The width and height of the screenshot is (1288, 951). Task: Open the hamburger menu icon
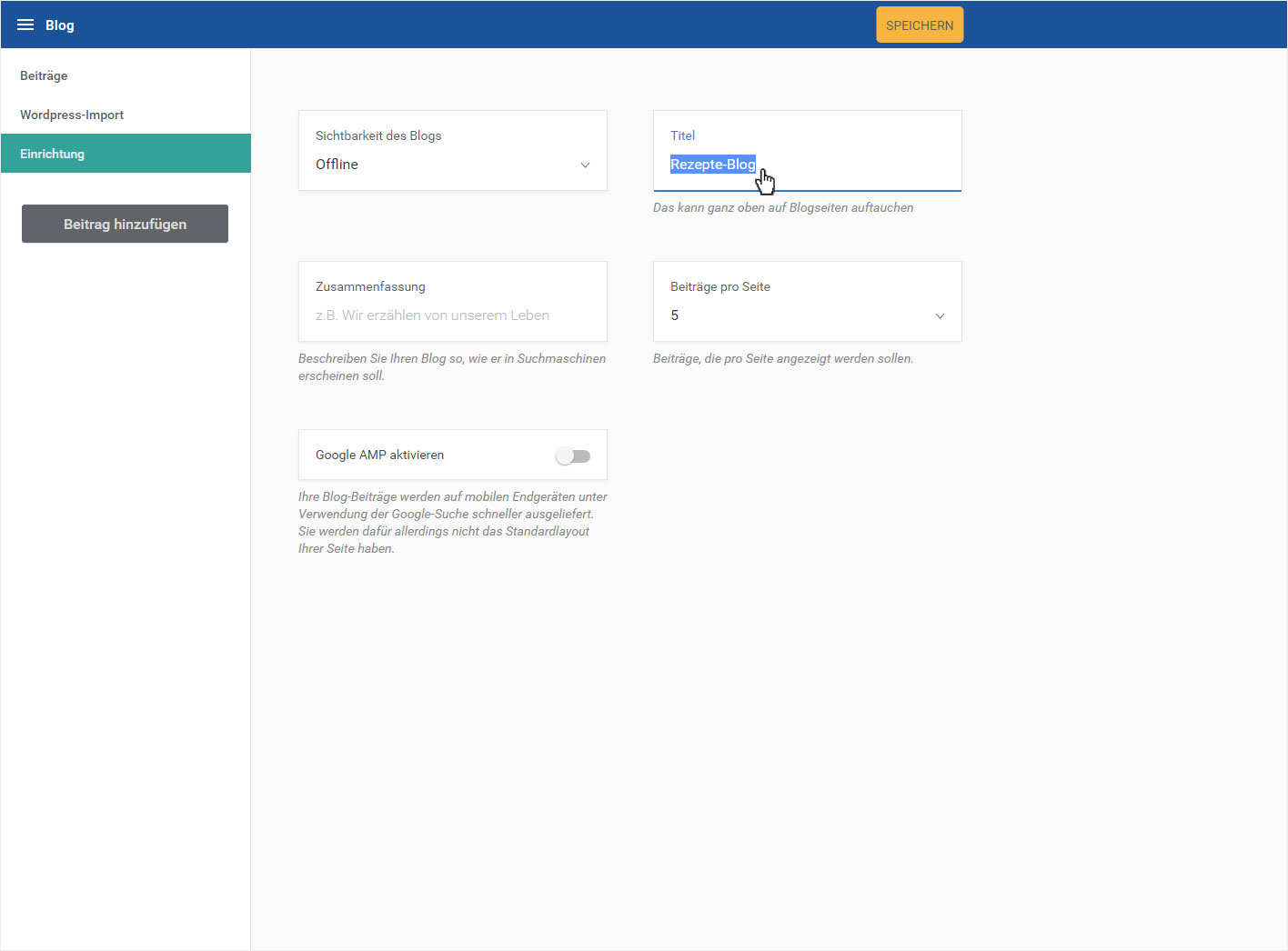pyautogui.click(x=25, y=25)
